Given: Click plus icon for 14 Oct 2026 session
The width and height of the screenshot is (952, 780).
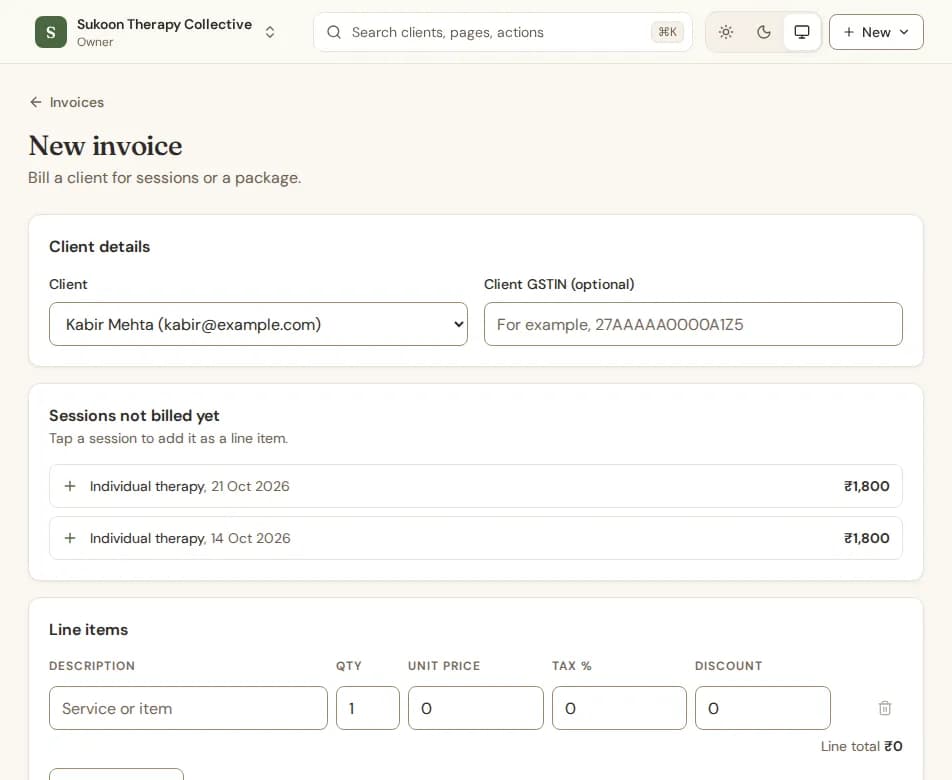Looking at the screenshot, I should pos(70,538).
